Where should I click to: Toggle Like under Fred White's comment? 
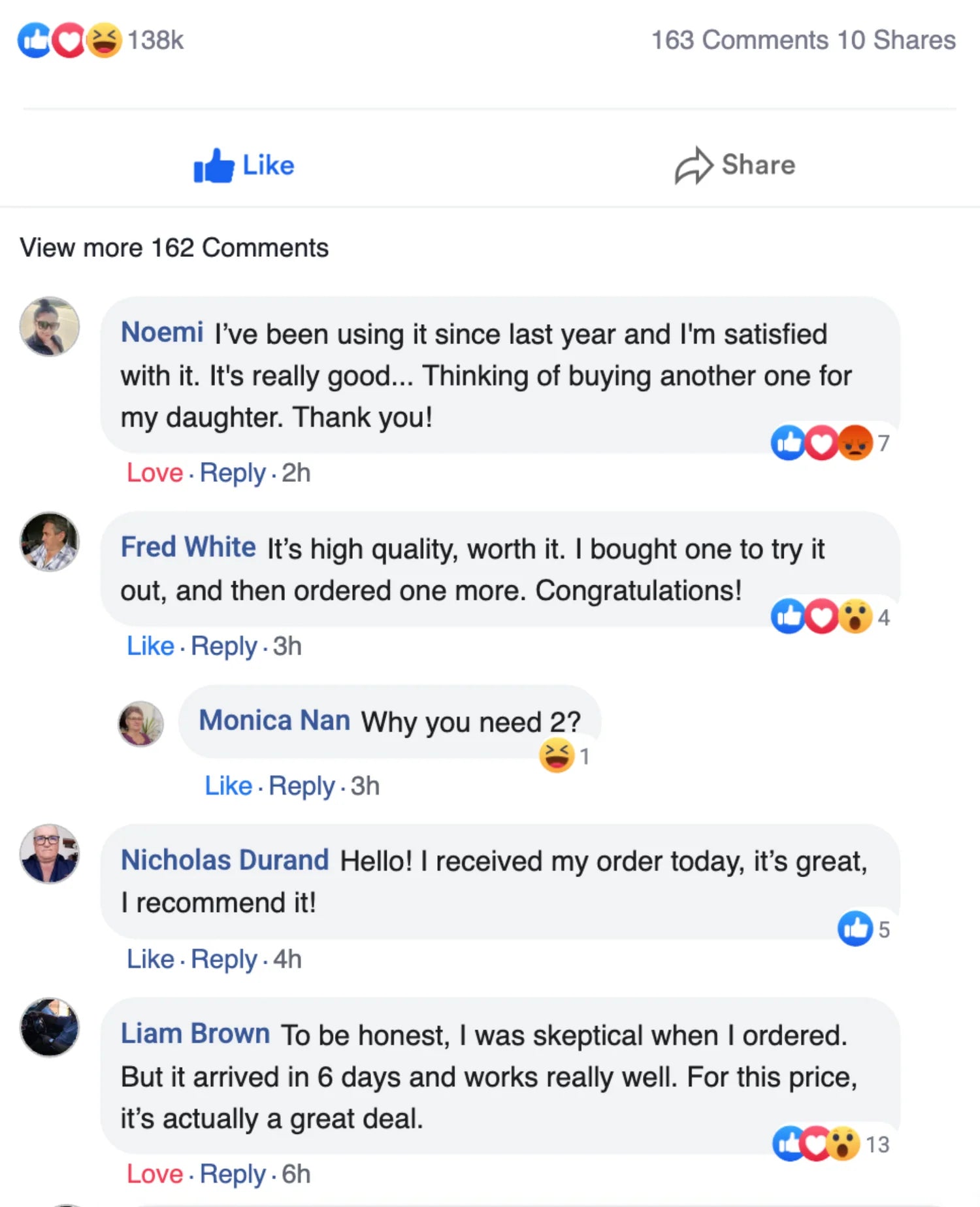(150, 646)
